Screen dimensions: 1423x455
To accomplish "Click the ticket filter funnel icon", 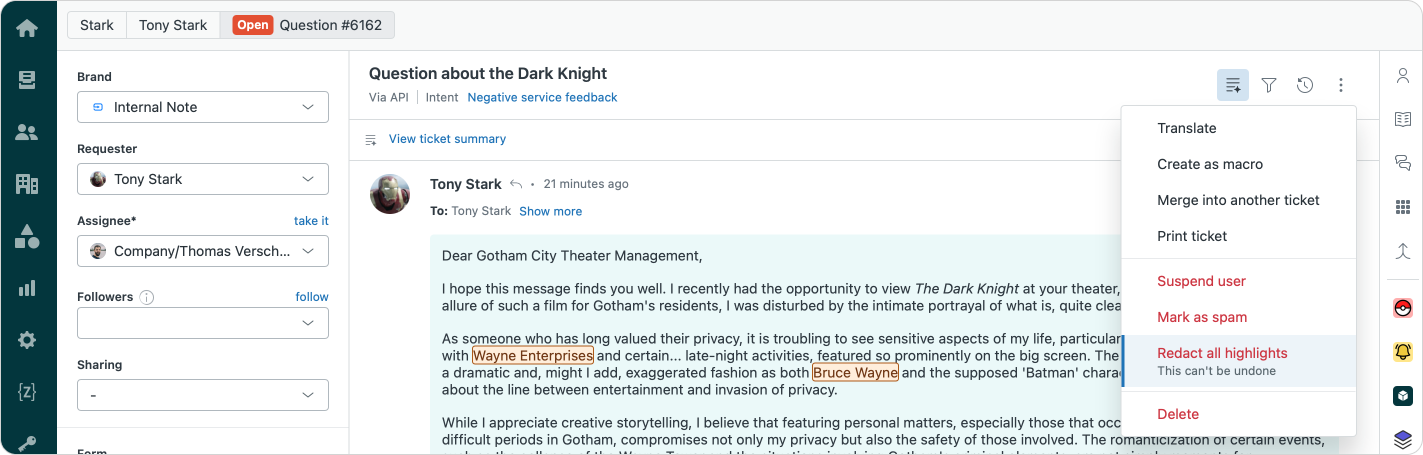I will point(1269,86).
